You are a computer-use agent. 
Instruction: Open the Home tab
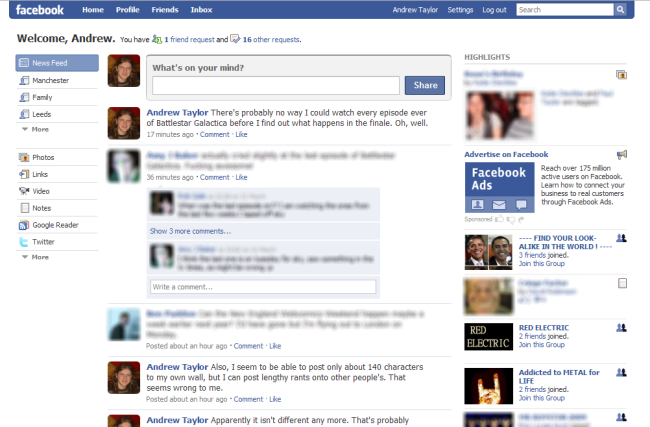93,10
